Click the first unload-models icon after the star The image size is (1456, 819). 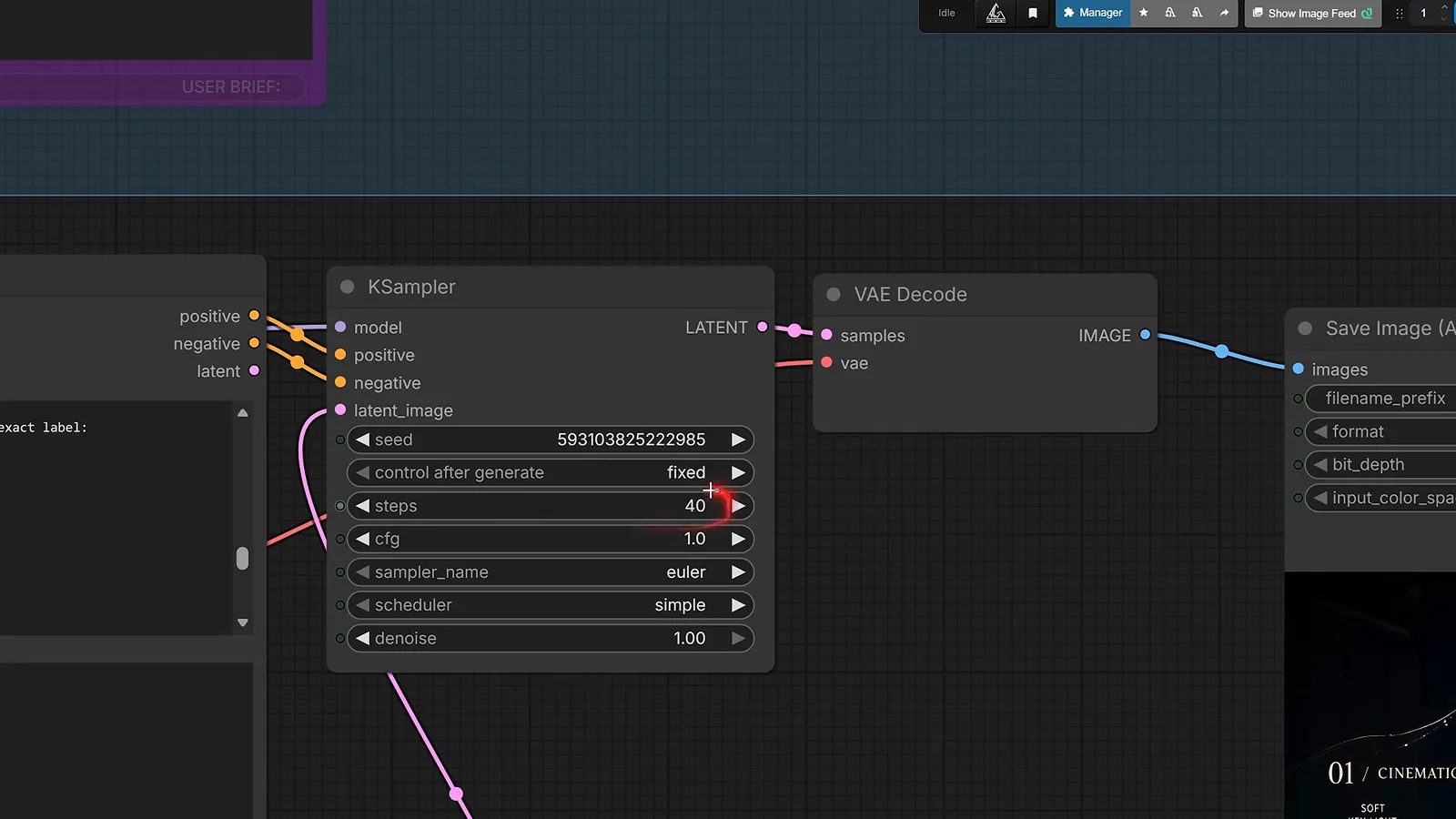click(1170, 13)
